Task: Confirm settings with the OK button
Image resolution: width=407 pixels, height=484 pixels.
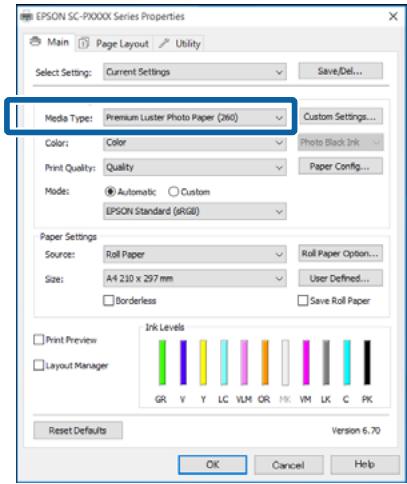Action: coord(213,465)
